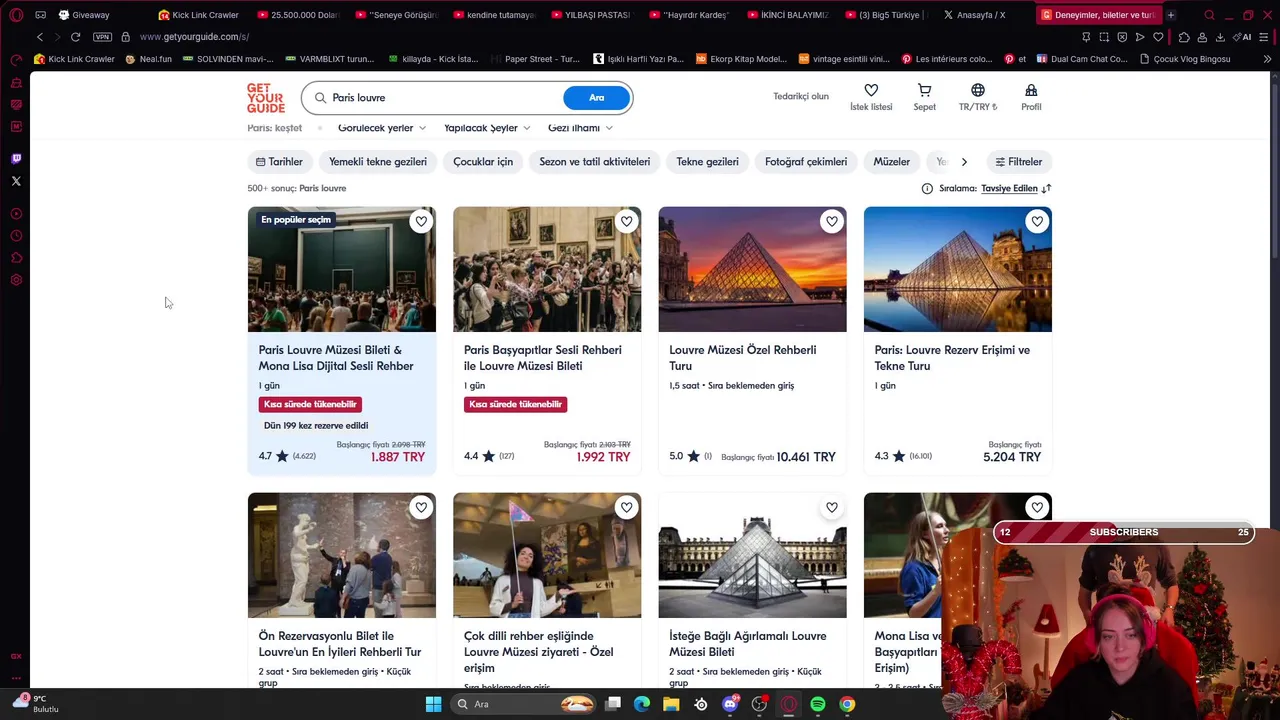Image resolution: width=1280 pixels, height=720 pixels.
Task: Click the GetYourGuide logo
Action: click(266, 98)
